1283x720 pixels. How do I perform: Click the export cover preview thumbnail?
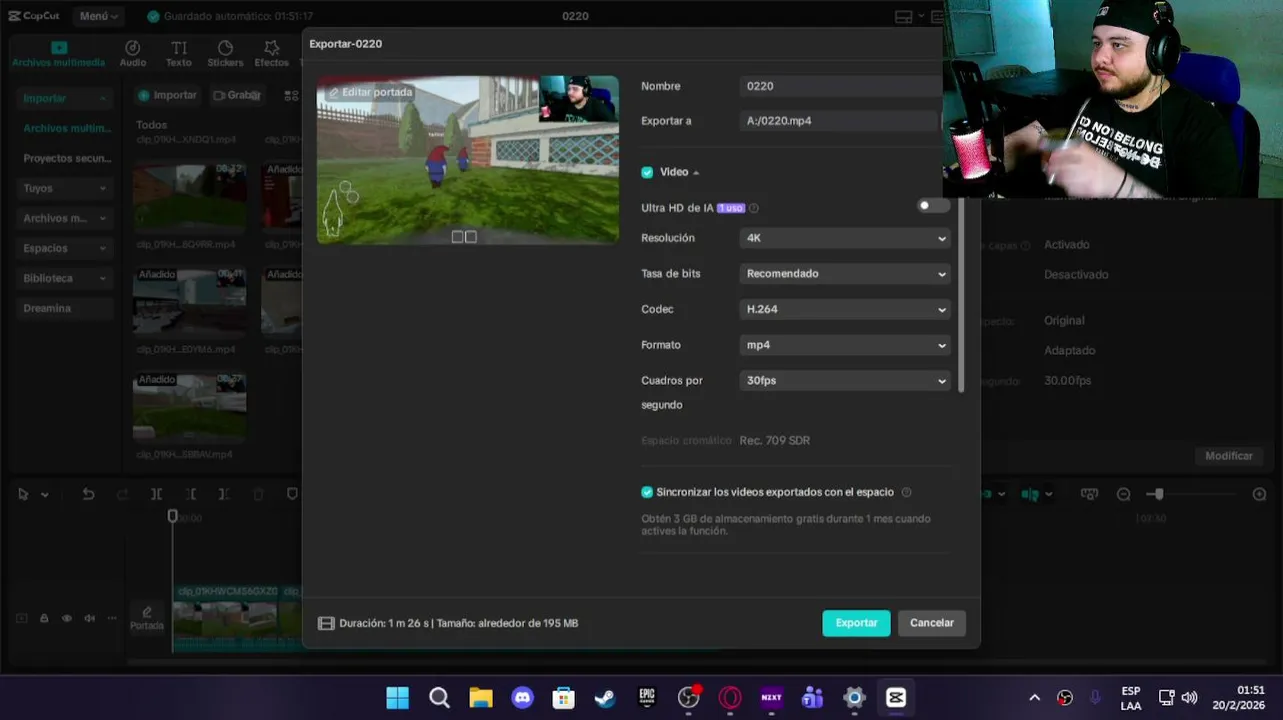(x=468, y=160)
